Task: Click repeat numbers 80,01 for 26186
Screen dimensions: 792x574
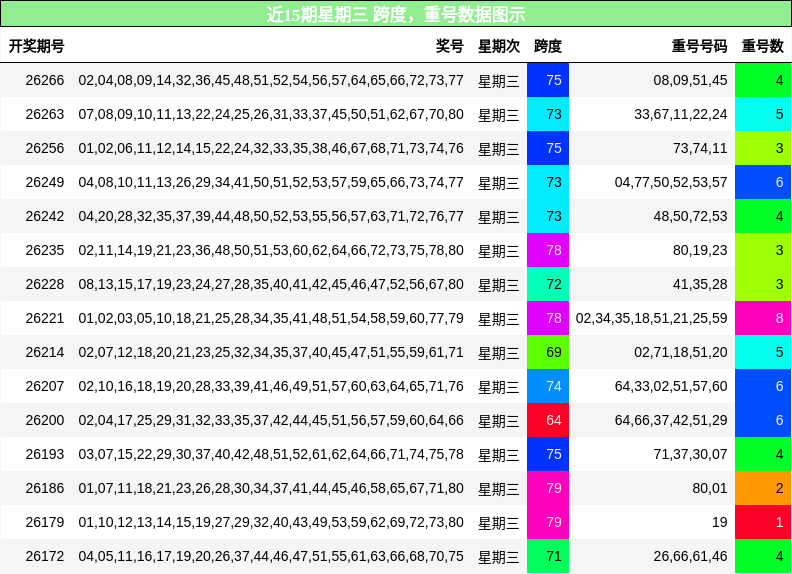Action: point(710,488)
